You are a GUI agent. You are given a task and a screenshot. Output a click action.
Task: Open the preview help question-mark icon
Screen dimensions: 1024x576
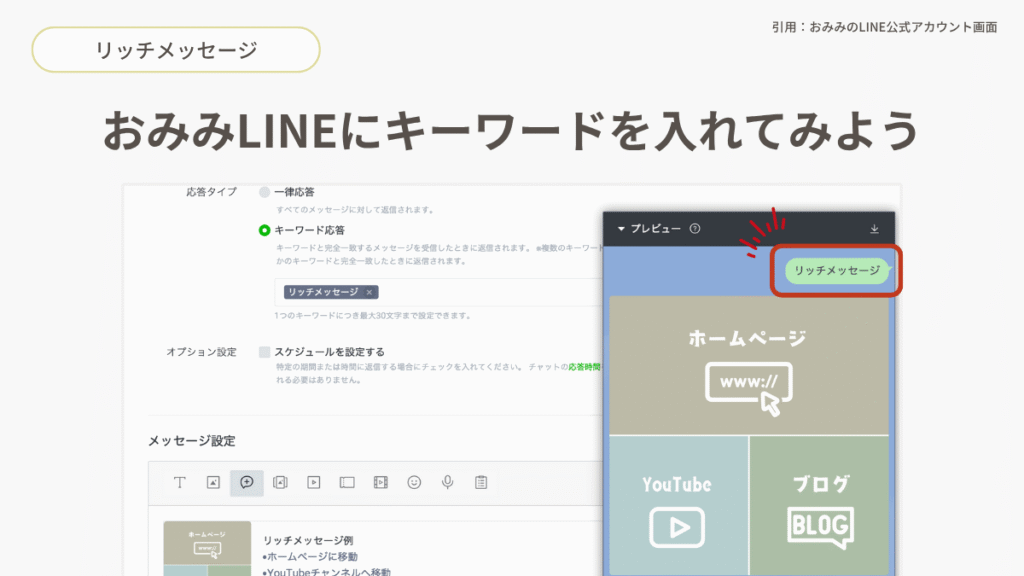pos(695,229)
